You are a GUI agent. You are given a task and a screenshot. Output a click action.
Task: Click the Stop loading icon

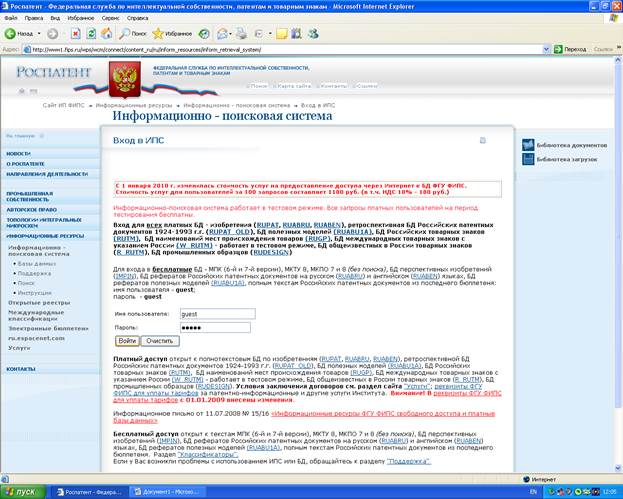pos(75,34)
